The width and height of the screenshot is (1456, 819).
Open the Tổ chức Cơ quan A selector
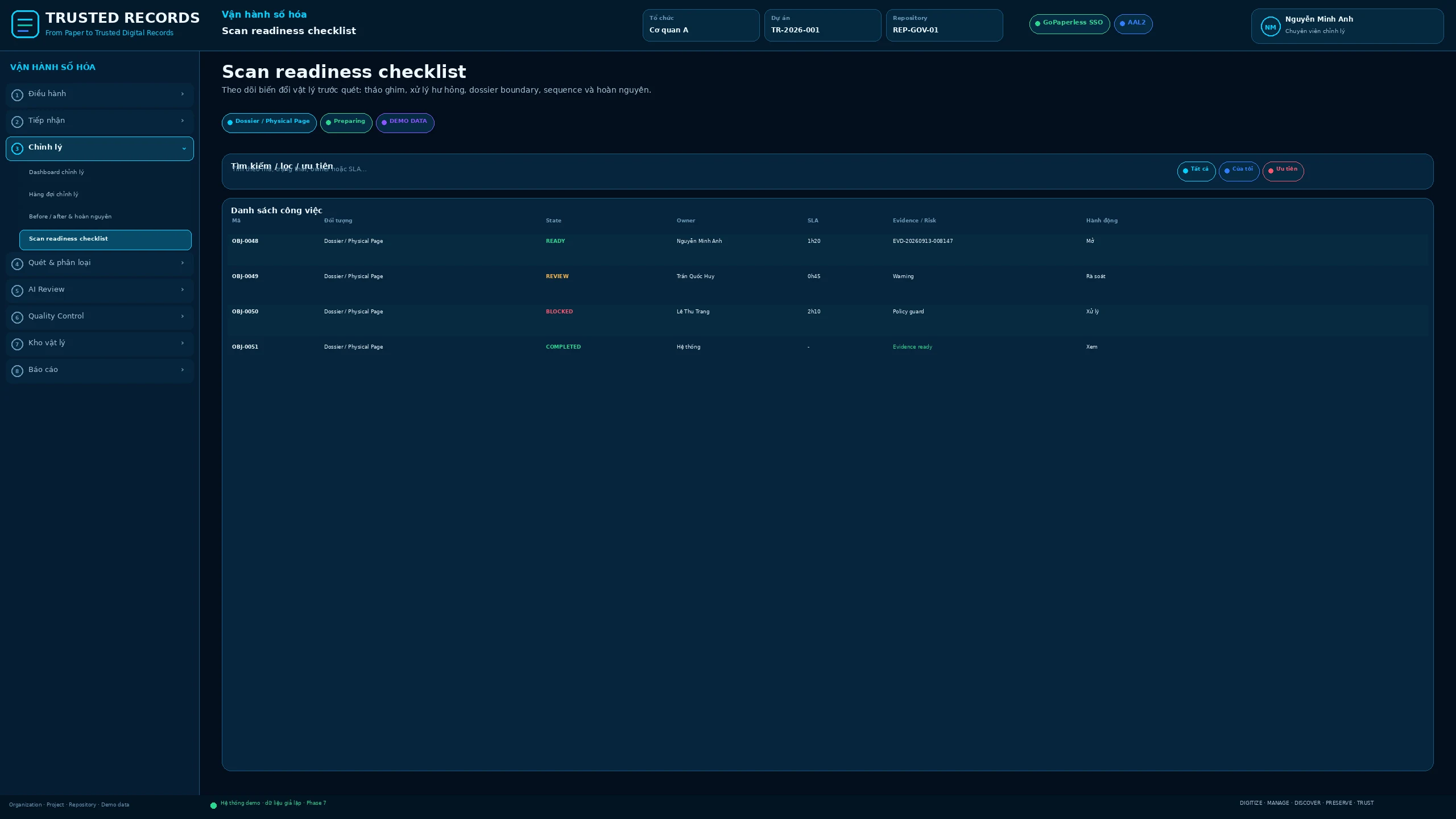(701, 25)
